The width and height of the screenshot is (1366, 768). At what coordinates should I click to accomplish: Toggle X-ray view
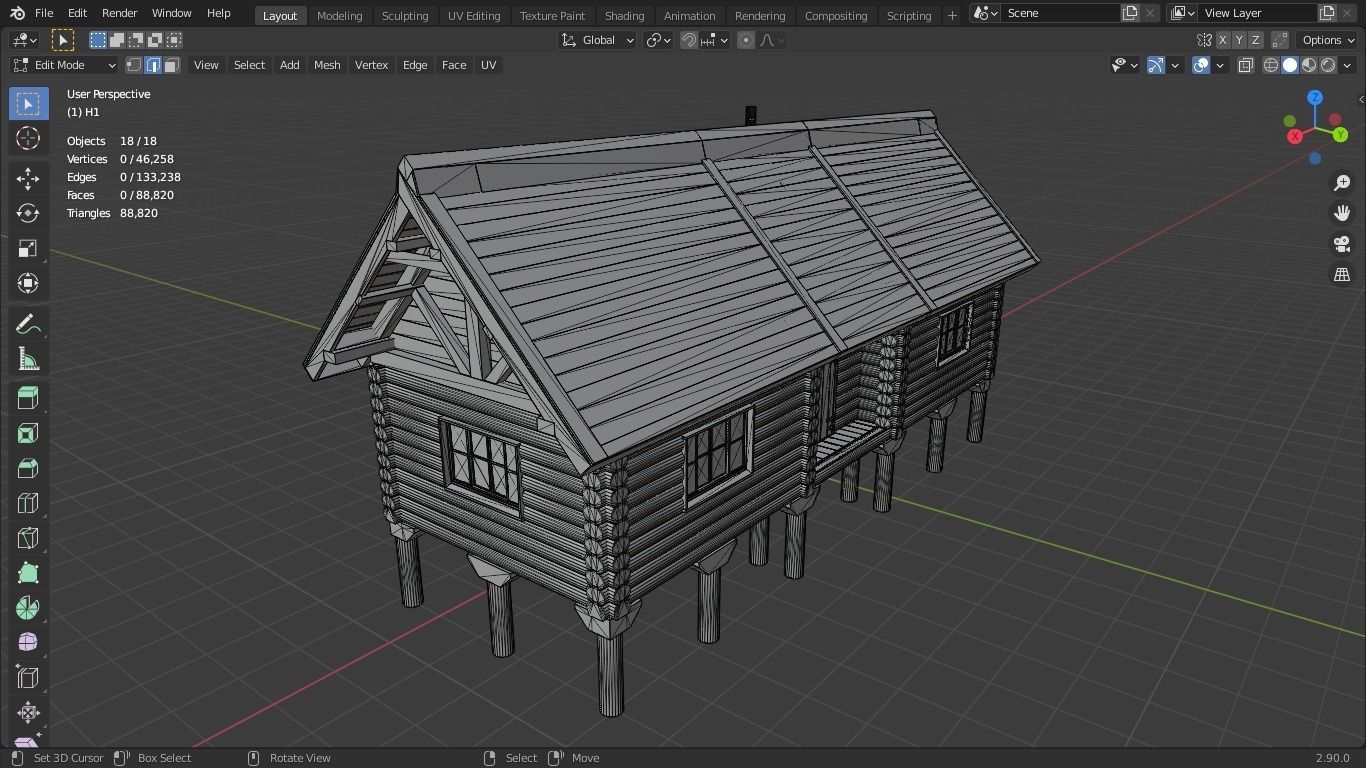(x=1246, y=65)
